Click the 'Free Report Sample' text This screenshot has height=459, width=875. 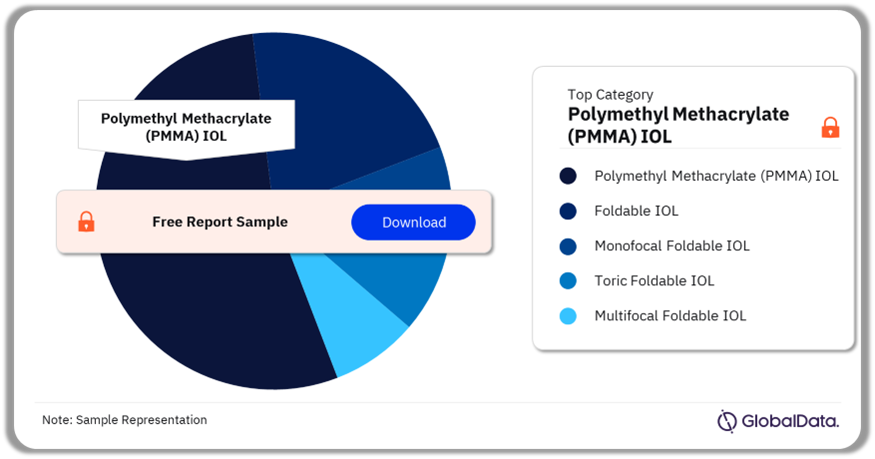(220, 222)
